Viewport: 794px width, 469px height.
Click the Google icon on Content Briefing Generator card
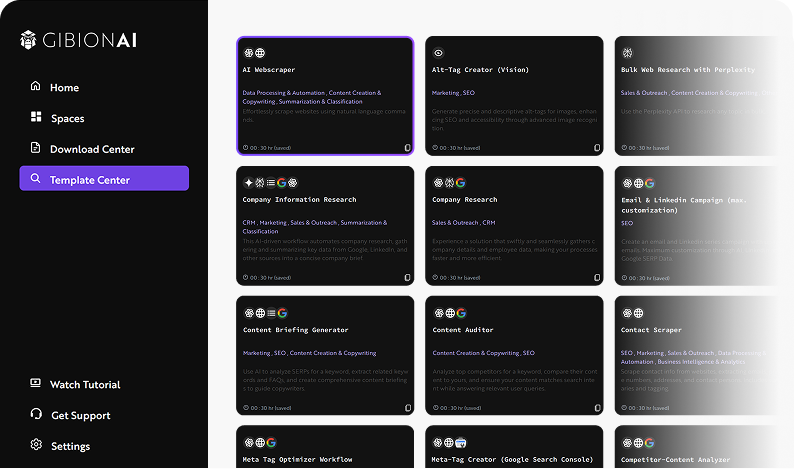282,313
